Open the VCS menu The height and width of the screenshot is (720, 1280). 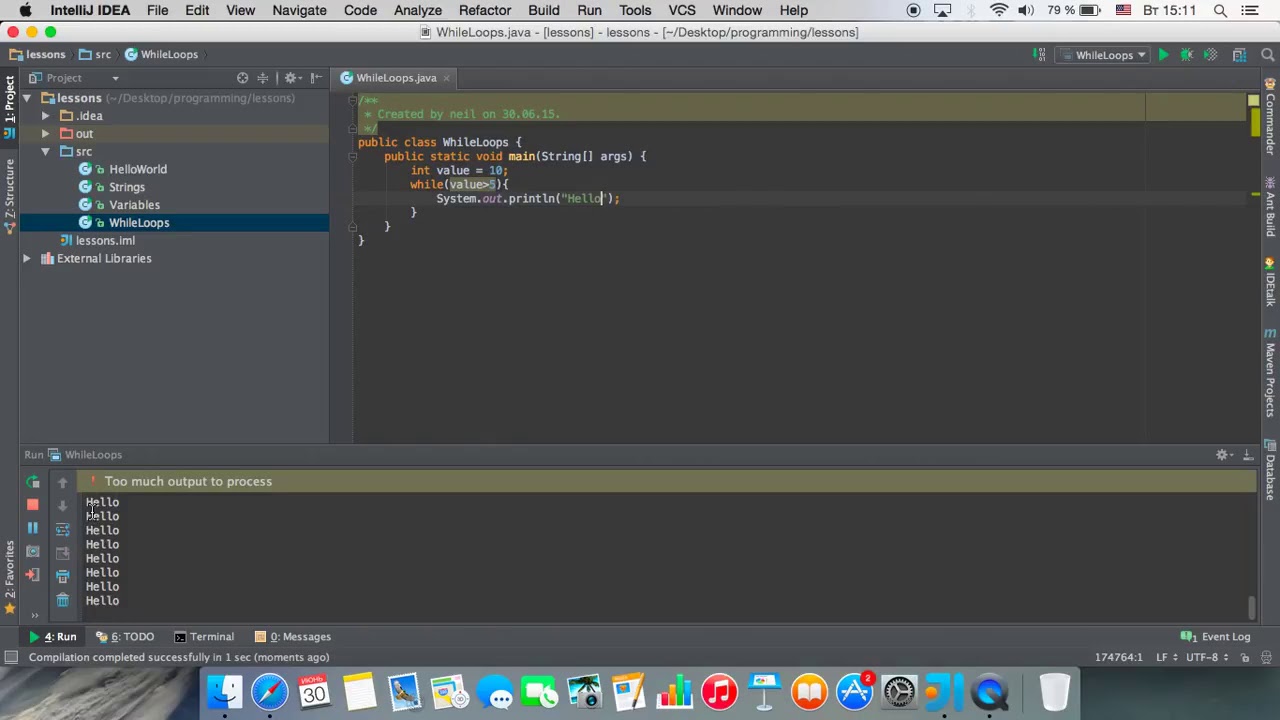click(x=682, y=10)
